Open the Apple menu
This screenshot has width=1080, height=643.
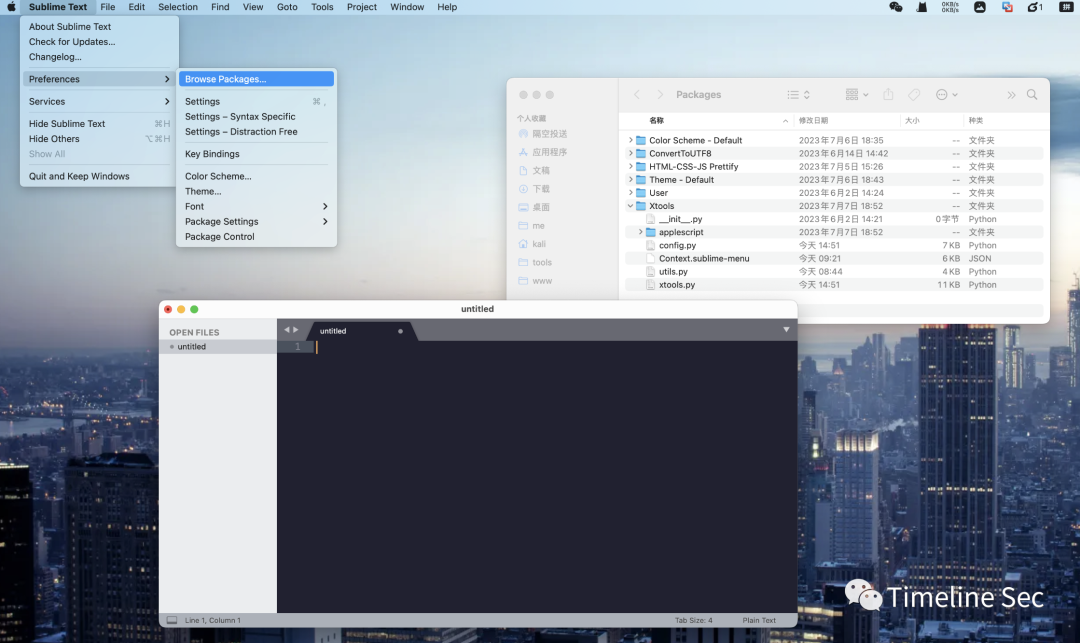point(11,7)
